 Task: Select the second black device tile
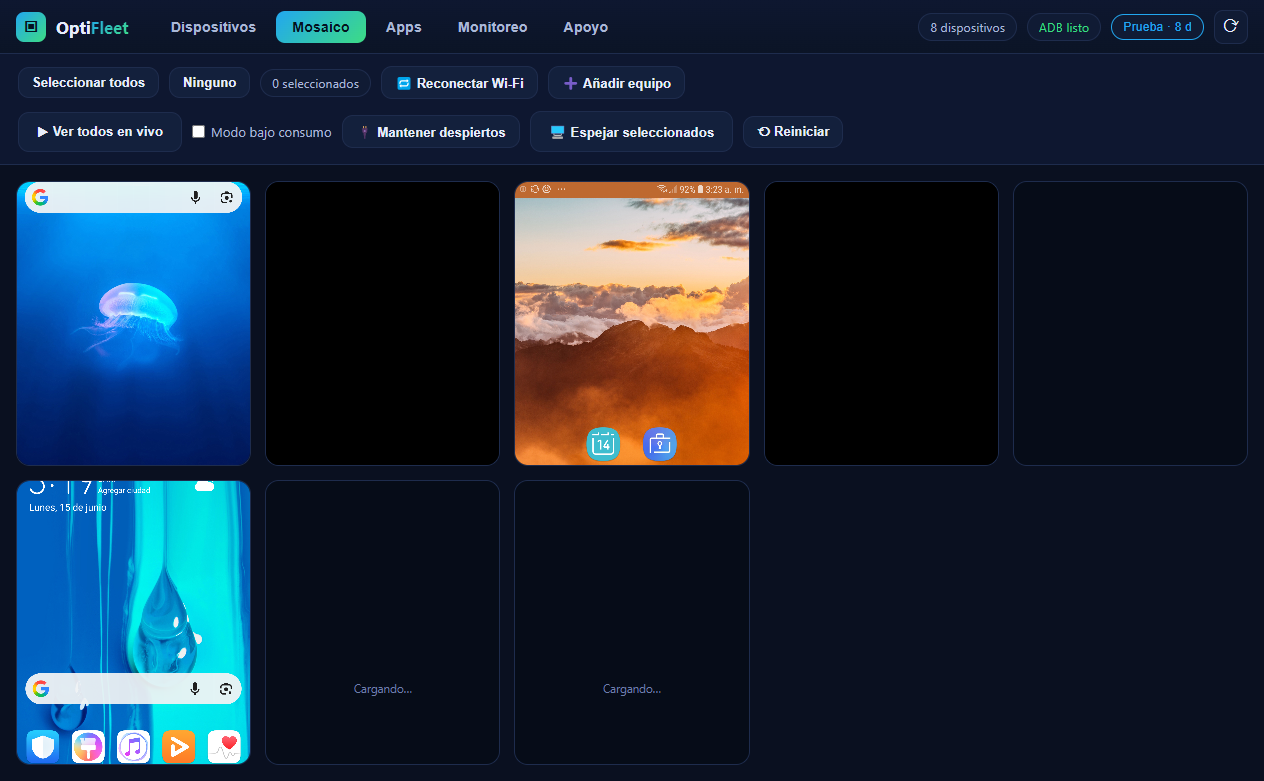tap(382, 323)
